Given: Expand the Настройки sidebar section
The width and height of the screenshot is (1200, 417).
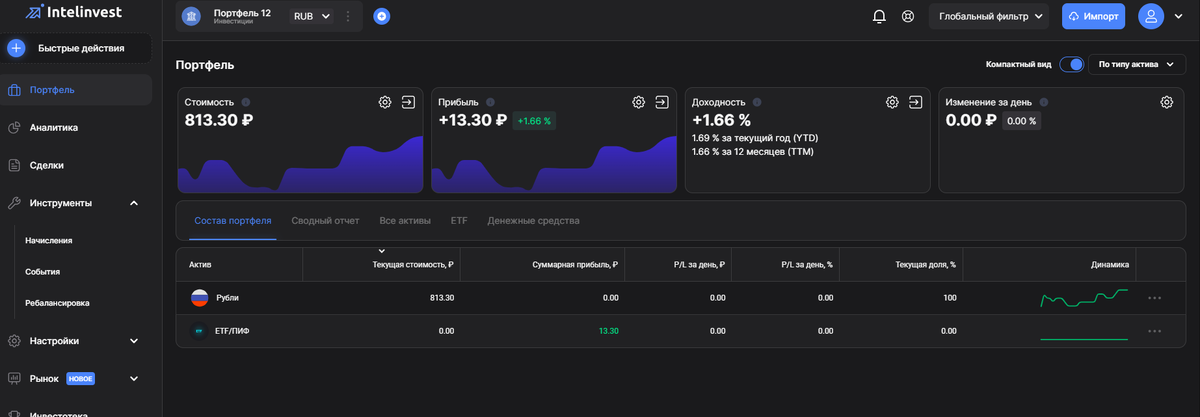Looking at the screenshot, I should pos(134,341).
